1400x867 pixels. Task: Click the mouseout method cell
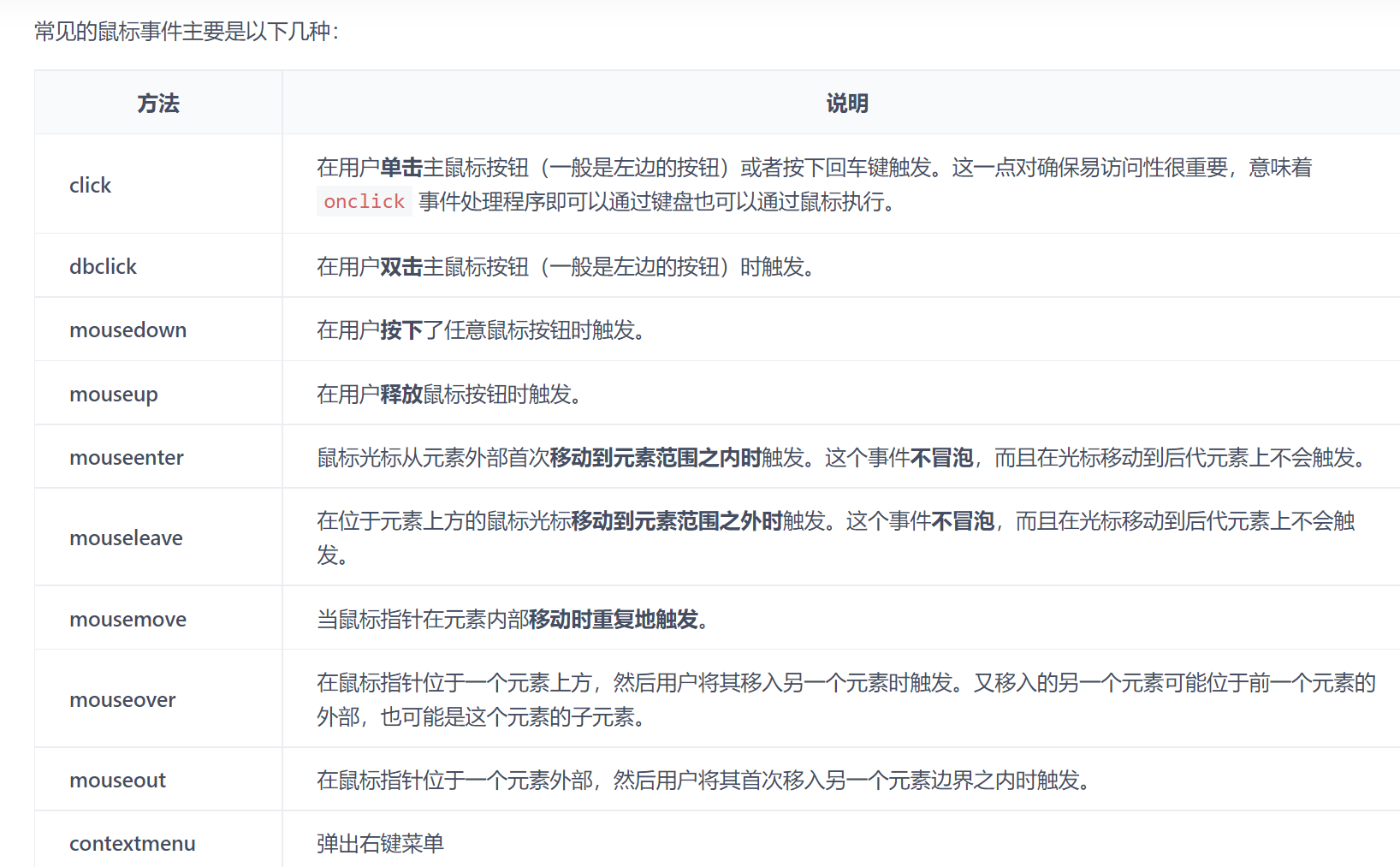coord(117,781)
